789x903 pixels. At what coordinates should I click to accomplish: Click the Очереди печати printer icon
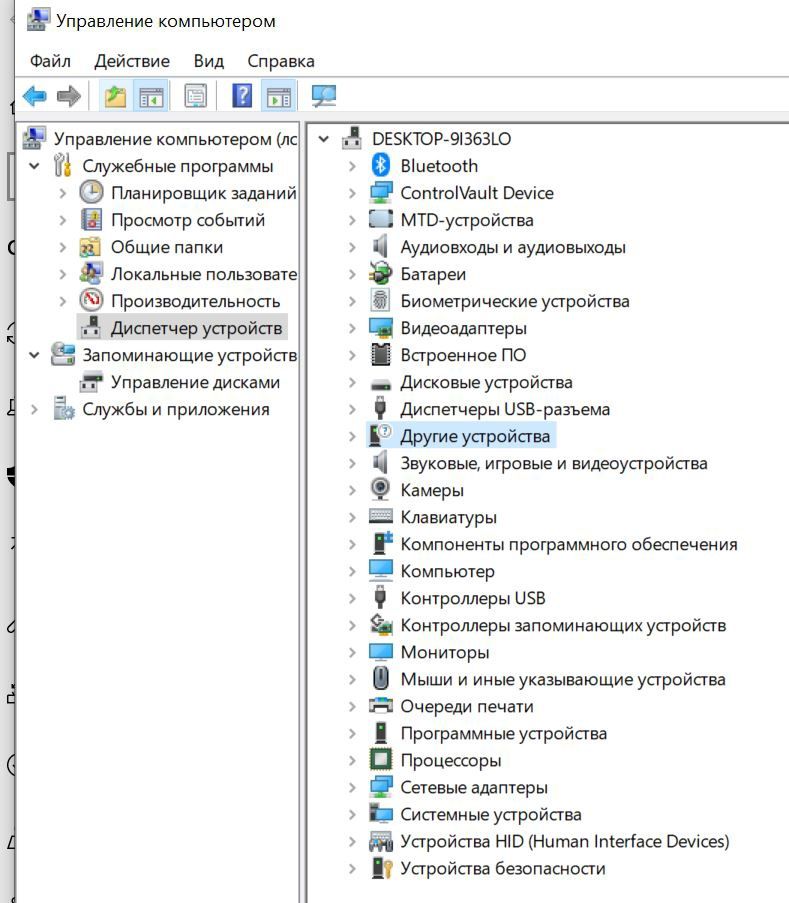[x=380, y=705]
